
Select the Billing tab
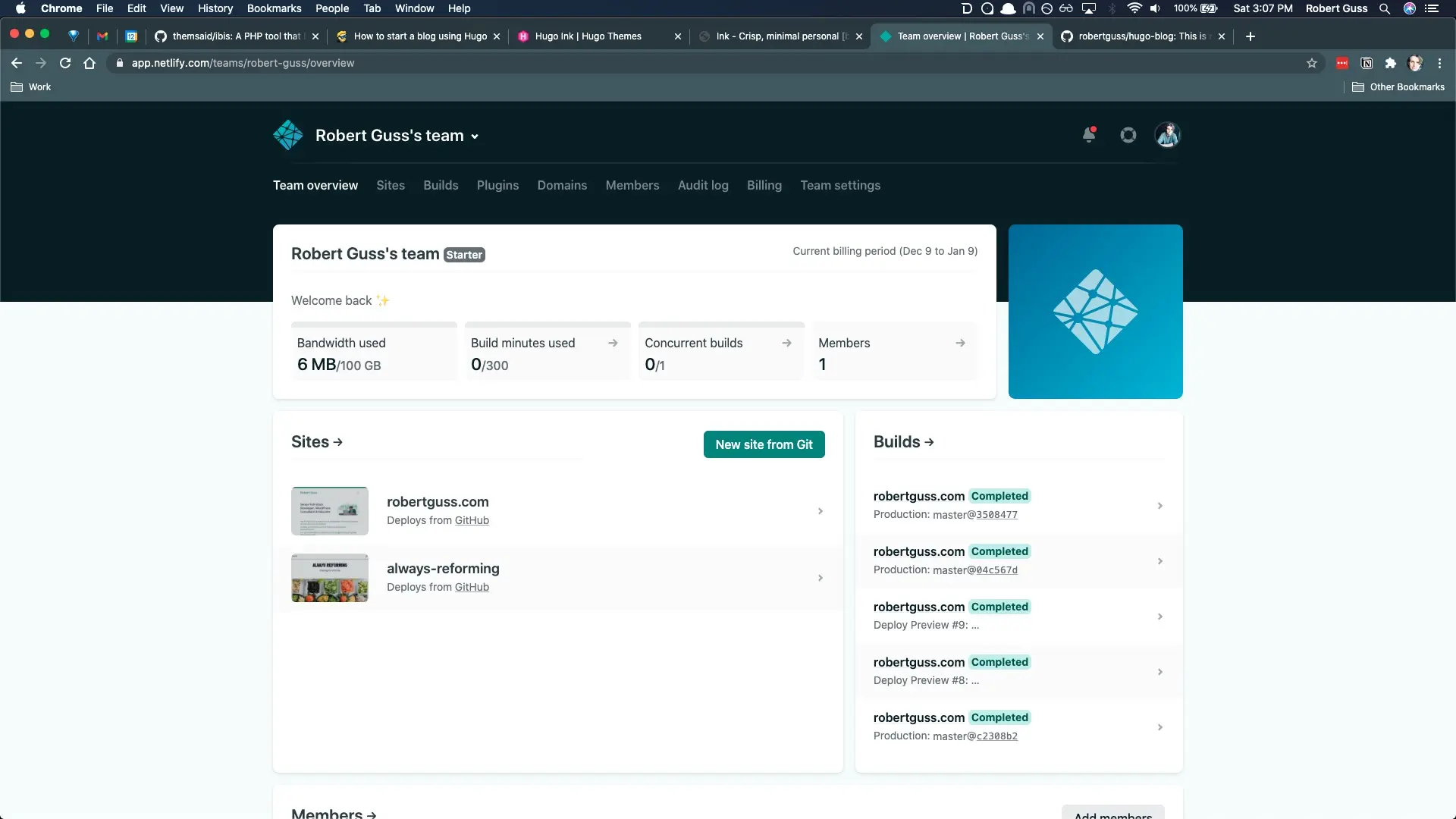pyautogui.click(x=764, y=185)
